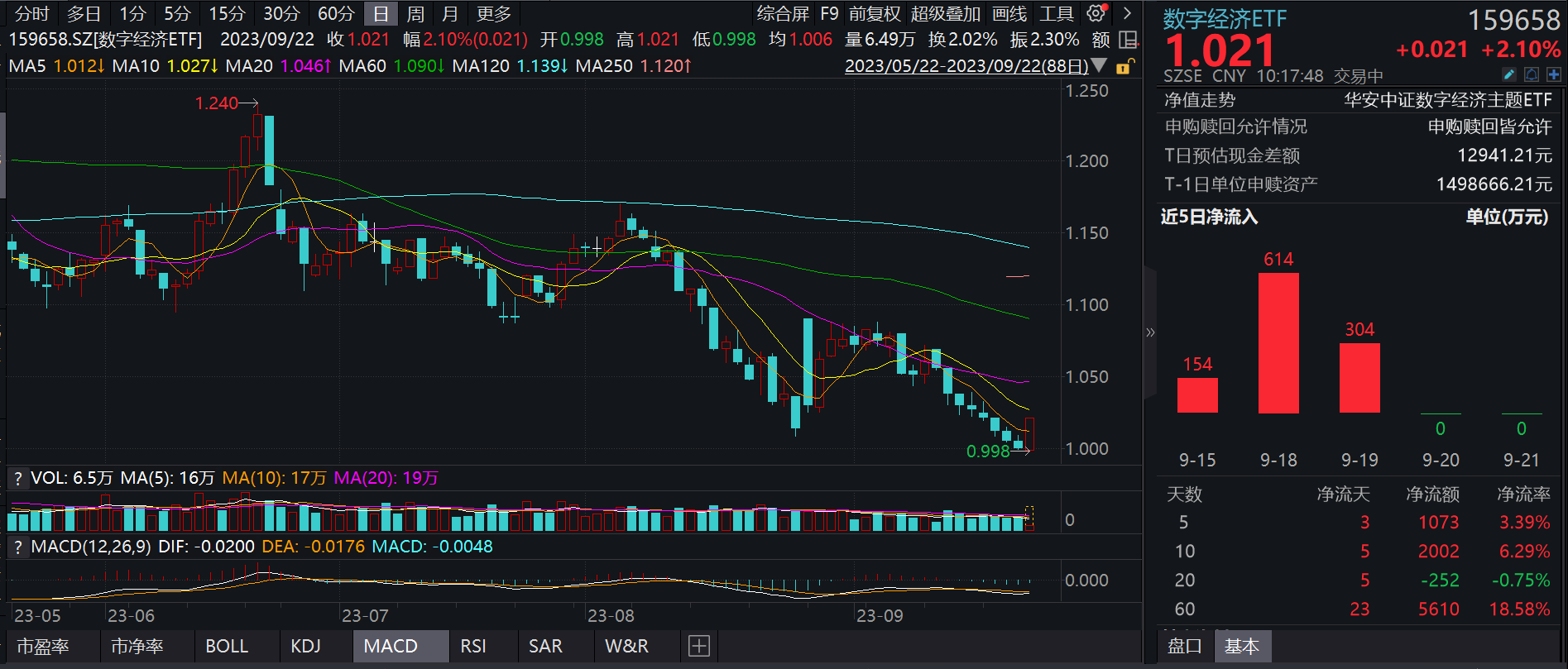Select the 15分 period
The width and height of the screenshot is (1568, 669).
tap(228, 14)
